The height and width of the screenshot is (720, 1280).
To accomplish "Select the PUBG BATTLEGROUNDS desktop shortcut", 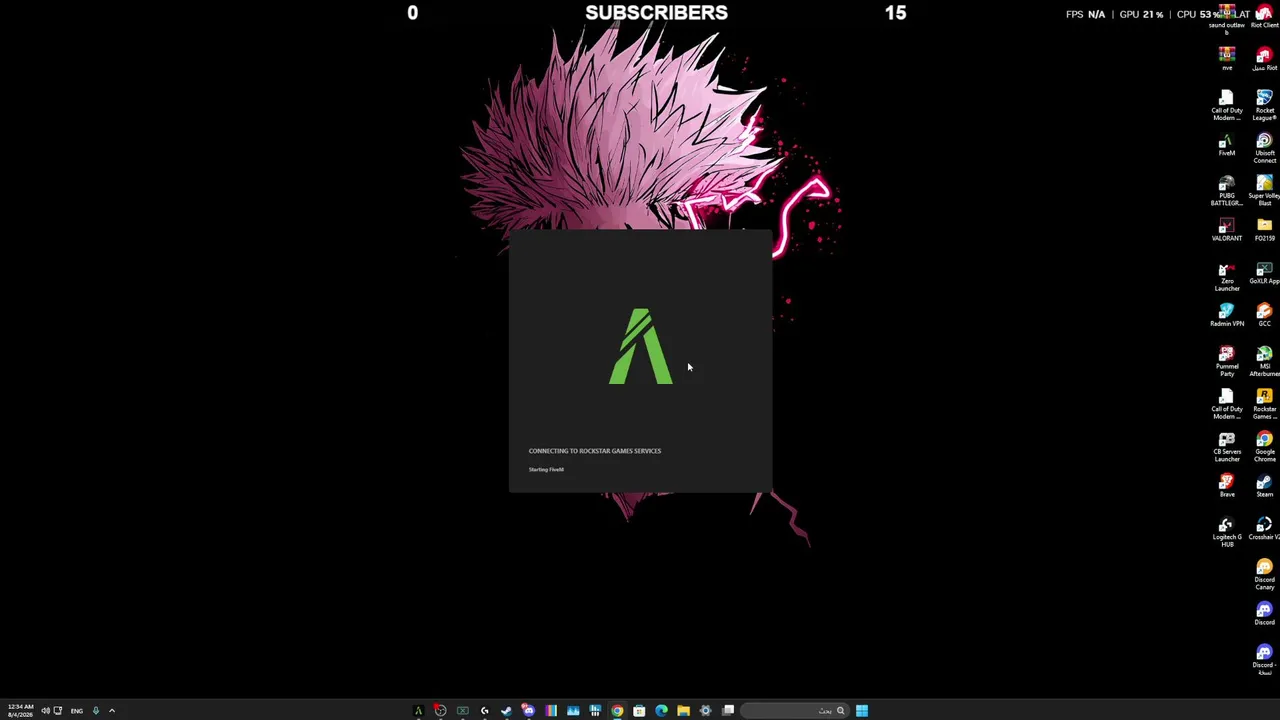I will [x=1227, y=191].
